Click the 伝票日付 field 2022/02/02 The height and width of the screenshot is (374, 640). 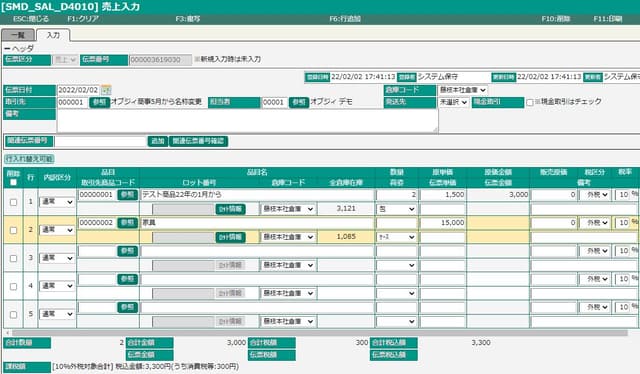78,90
